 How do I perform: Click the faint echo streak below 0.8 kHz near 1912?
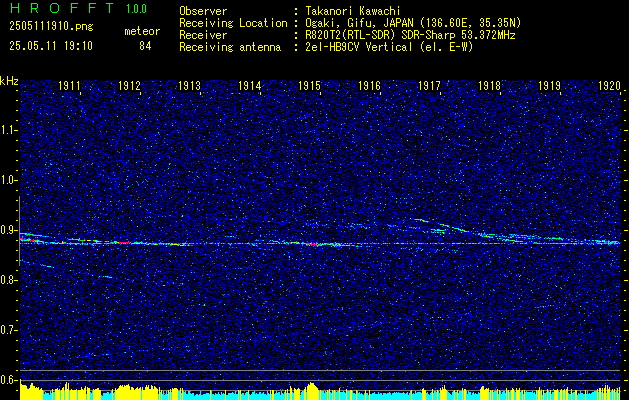point(106,277)
